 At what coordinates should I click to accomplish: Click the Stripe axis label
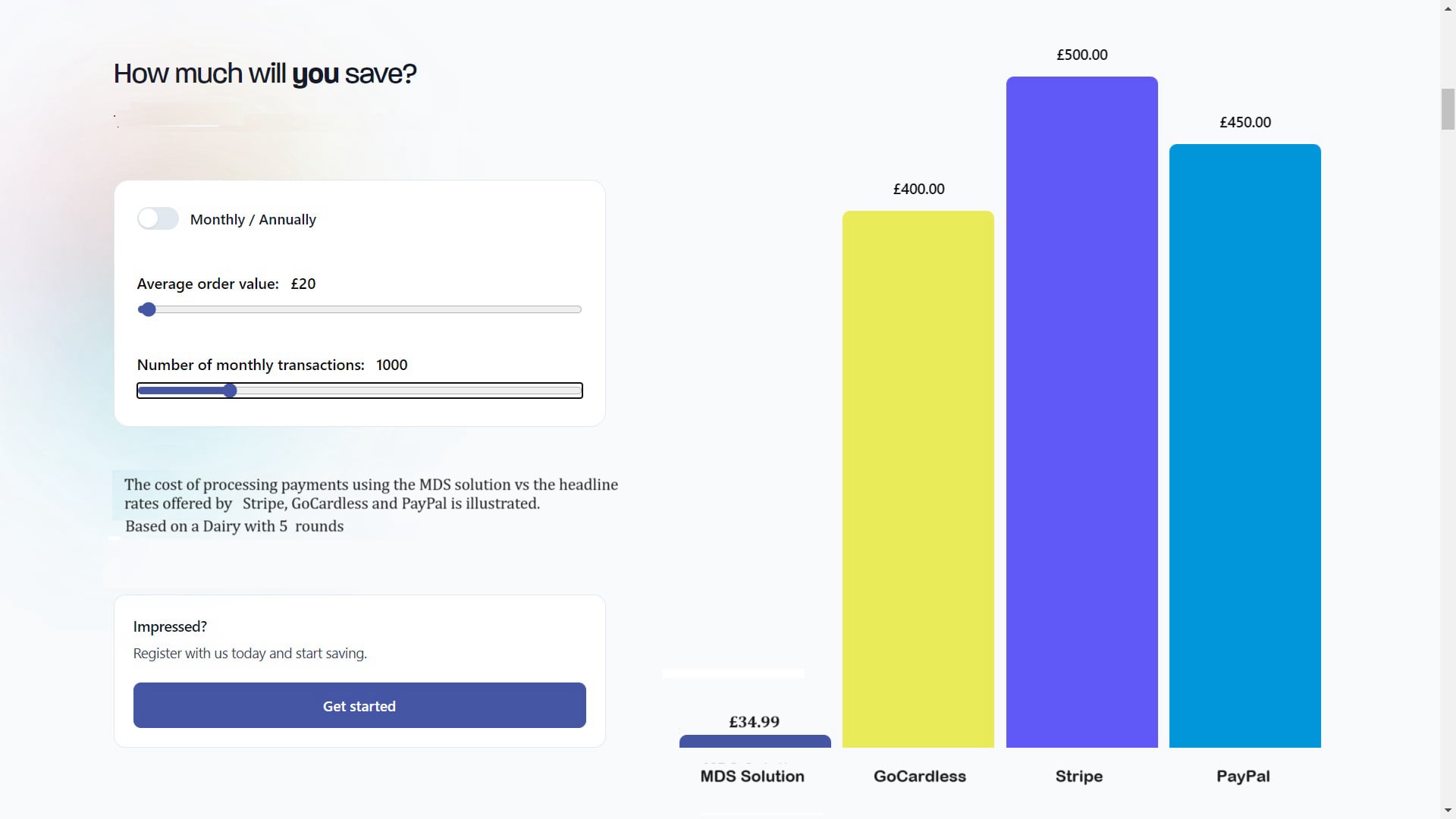point(1078,777)
